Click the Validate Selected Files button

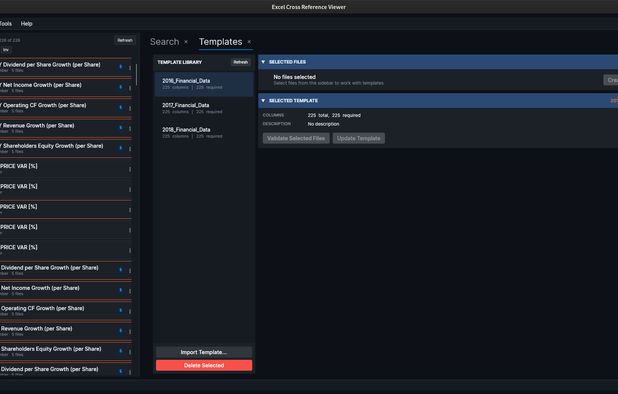coord(296,138)
